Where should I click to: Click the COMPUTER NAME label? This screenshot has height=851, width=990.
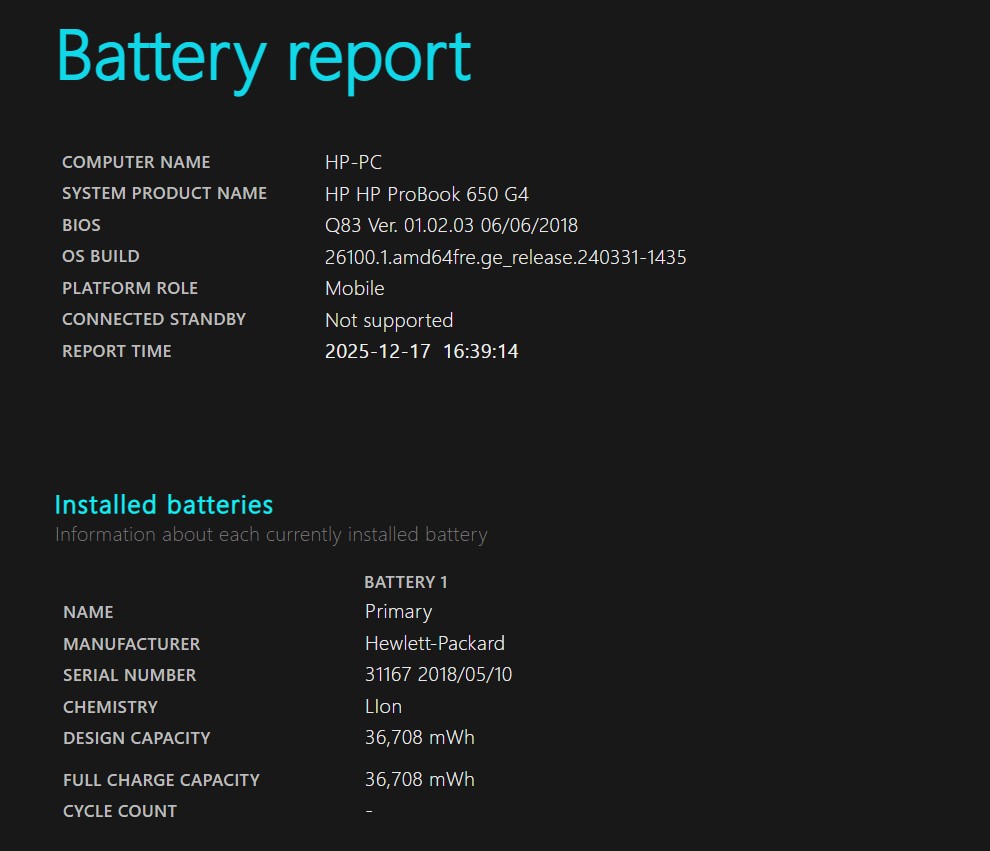pos(136,162)
